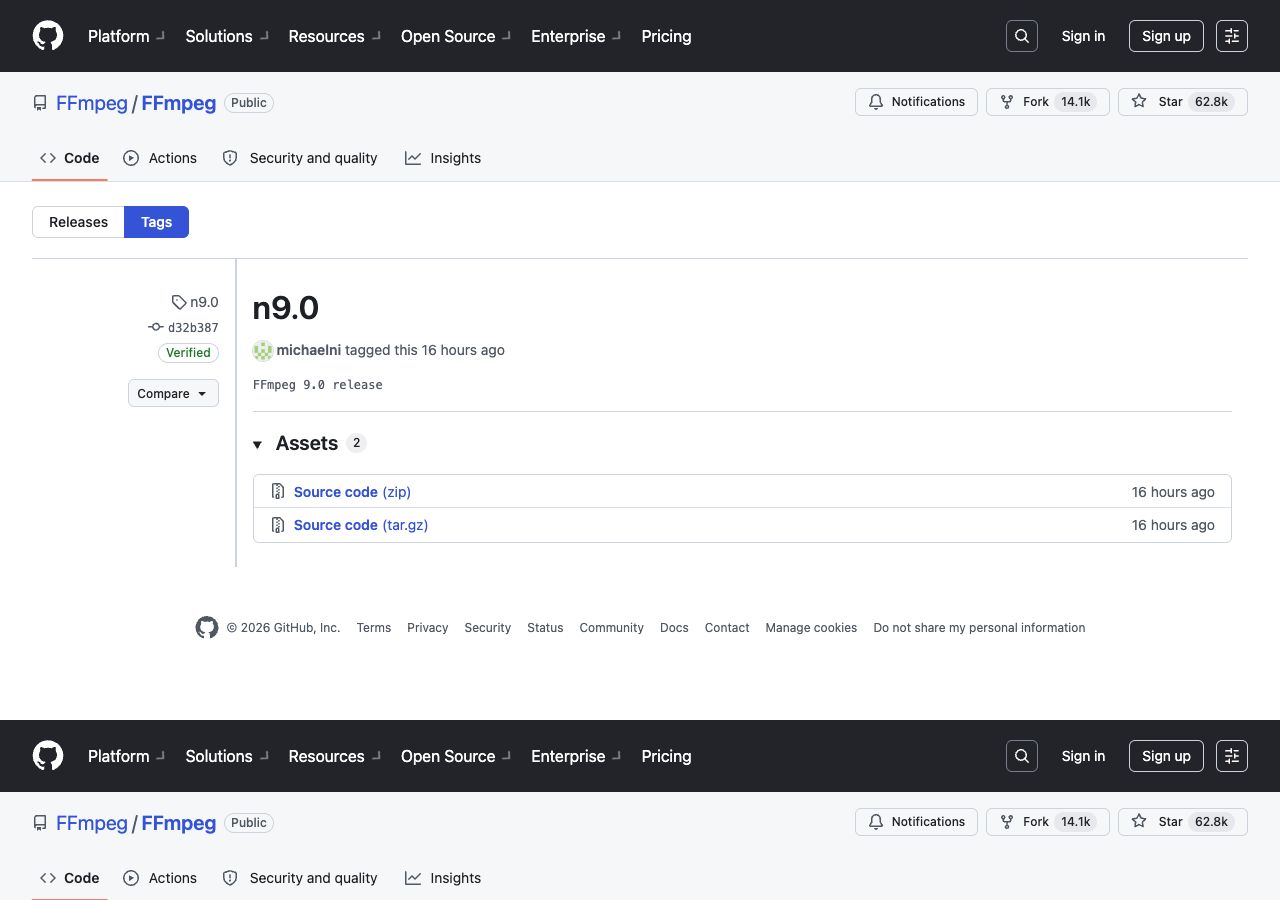1280x900 pixels.
Task: Click the Actions play icon in the upper repo nav
Action: [x=131, y=158]
